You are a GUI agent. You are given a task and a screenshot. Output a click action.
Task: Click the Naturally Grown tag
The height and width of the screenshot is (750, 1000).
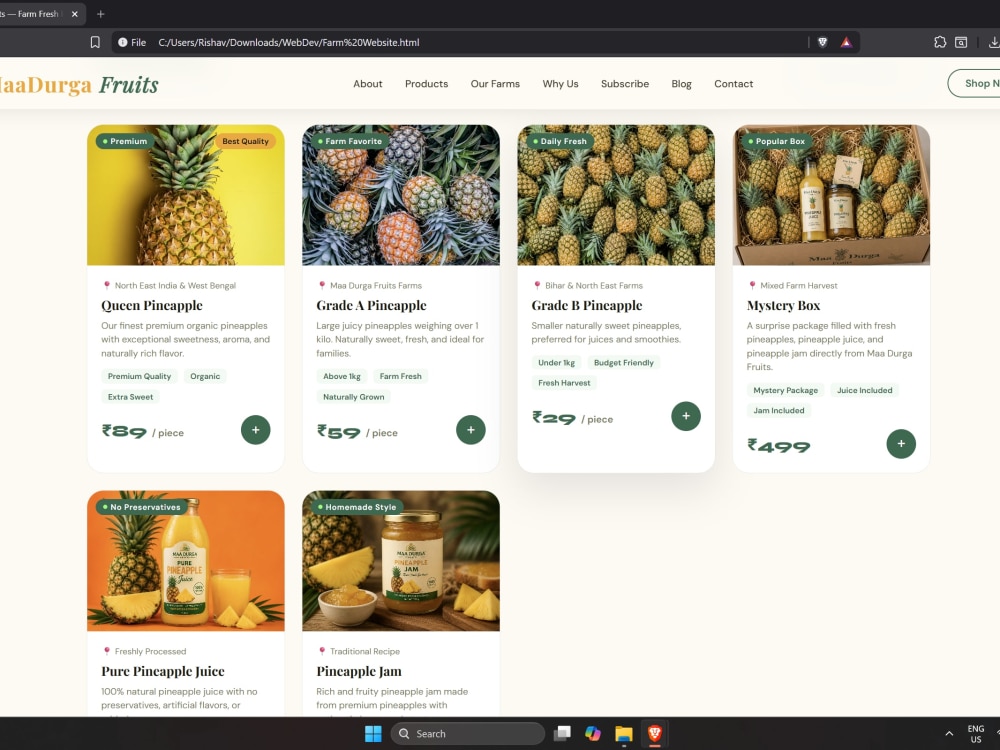click(353, 397)
